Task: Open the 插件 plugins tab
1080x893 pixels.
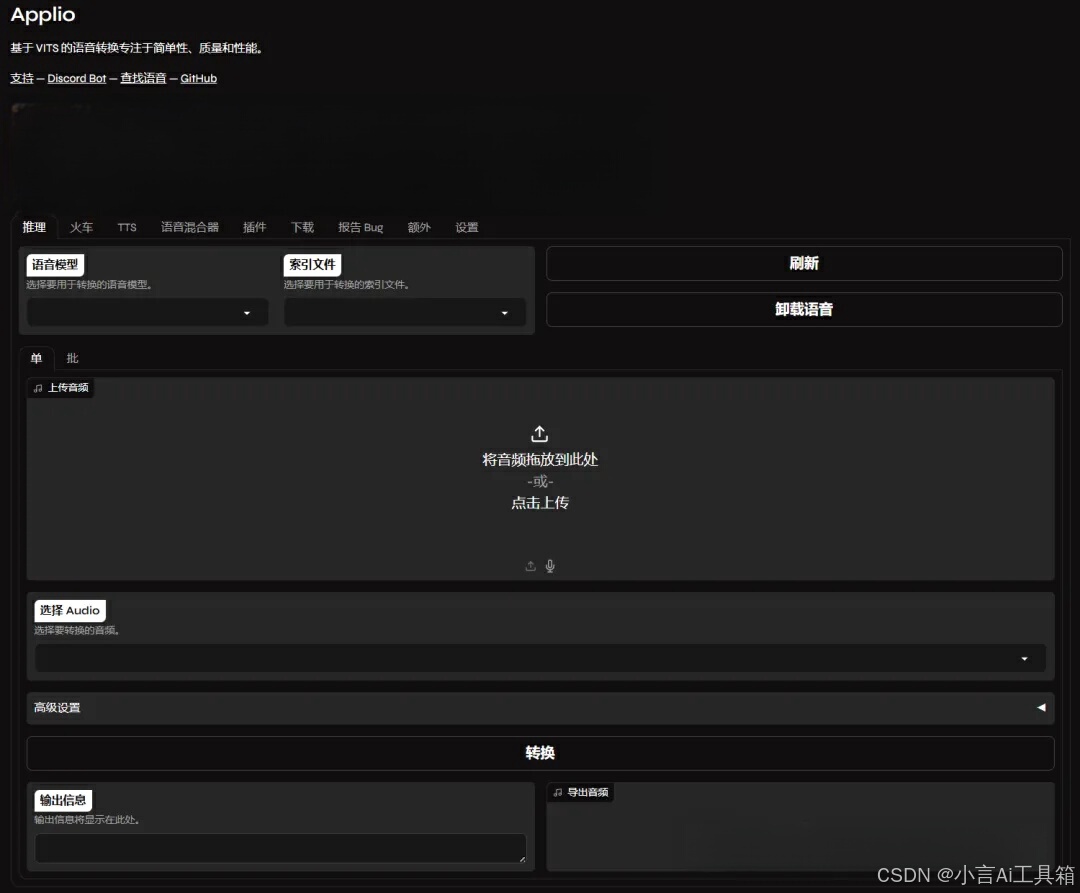Action: click(254, 227)
